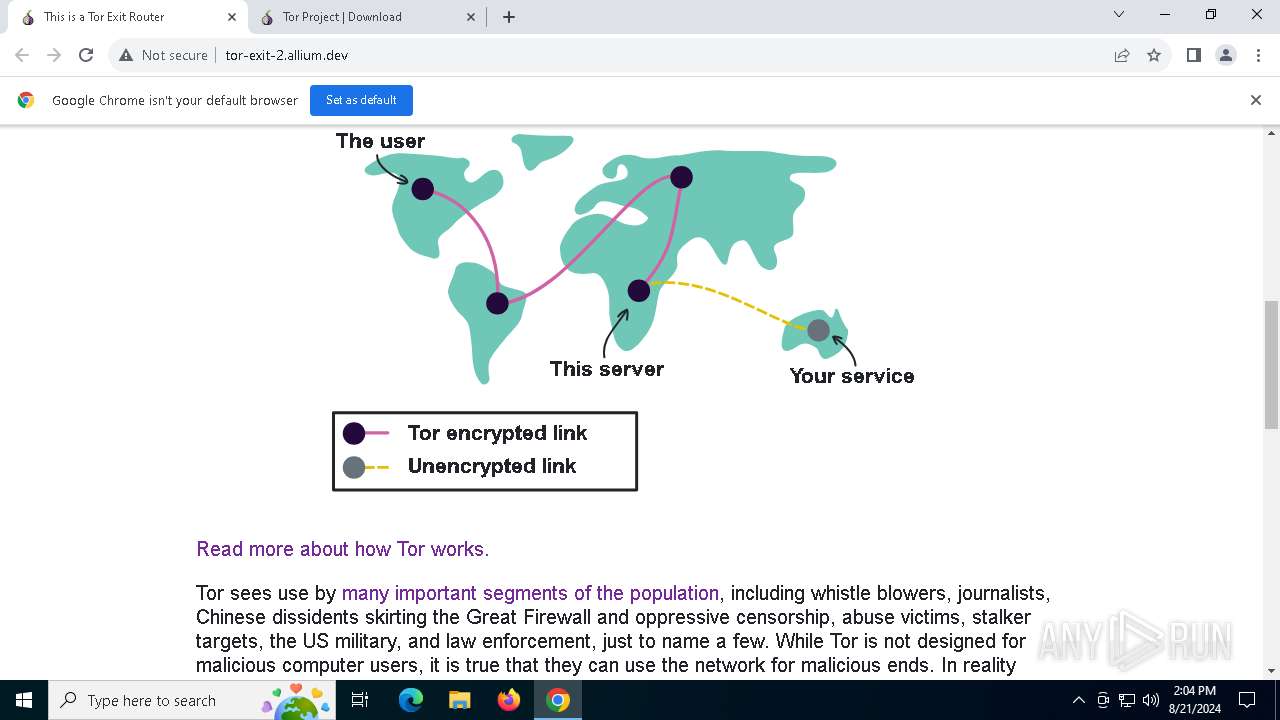Image resolution: width=1280 pixels, height=720 pixels.
Task: Bookmark this tab with the star icon
Action: click(1154, 55)
